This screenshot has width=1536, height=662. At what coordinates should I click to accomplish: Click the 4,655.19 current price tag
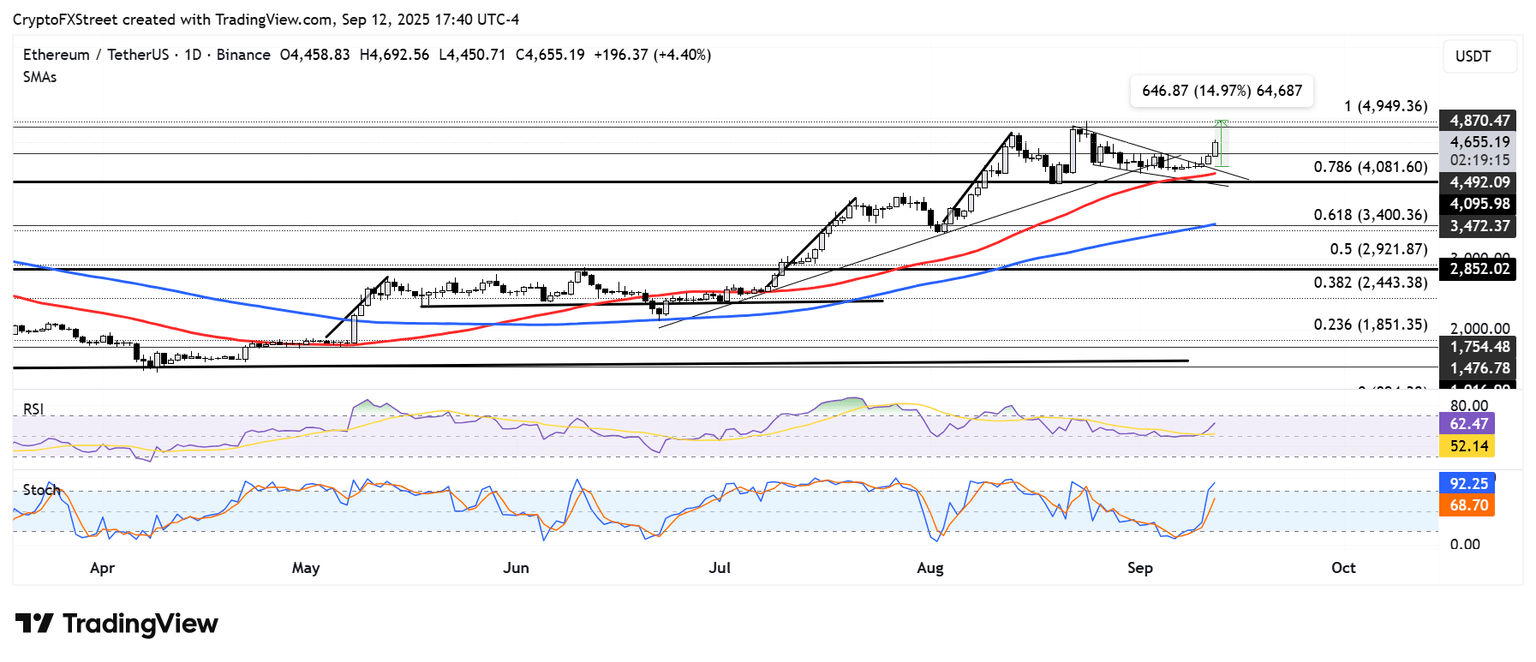[1474, 143]
